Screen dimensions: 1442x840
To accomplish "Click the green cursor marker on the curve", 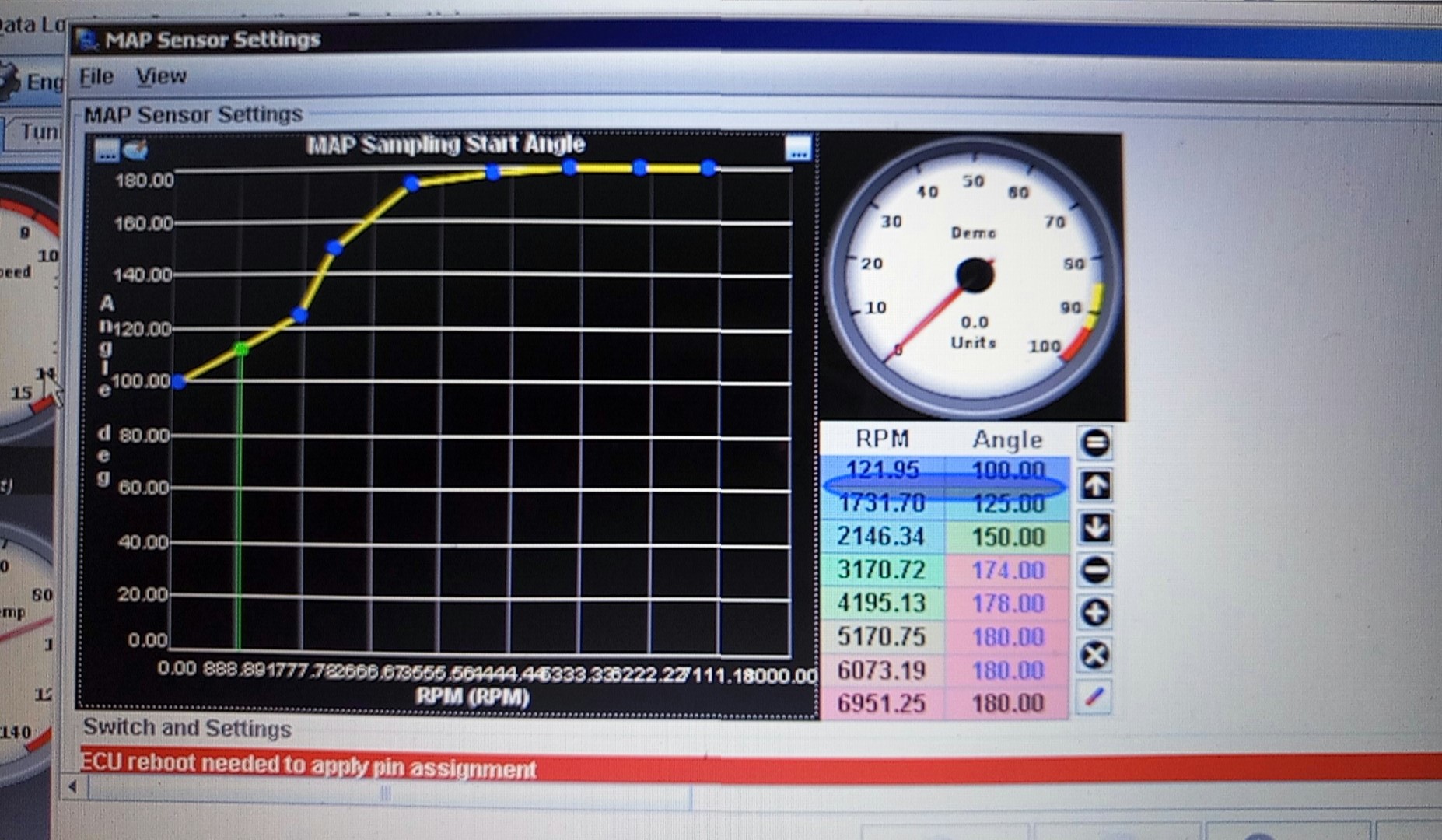I will coord(241,350).
